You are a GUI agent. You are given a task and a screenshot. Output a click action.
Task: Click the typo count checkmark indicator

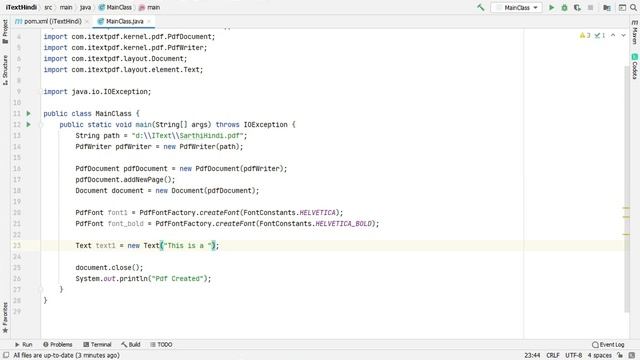600,36
